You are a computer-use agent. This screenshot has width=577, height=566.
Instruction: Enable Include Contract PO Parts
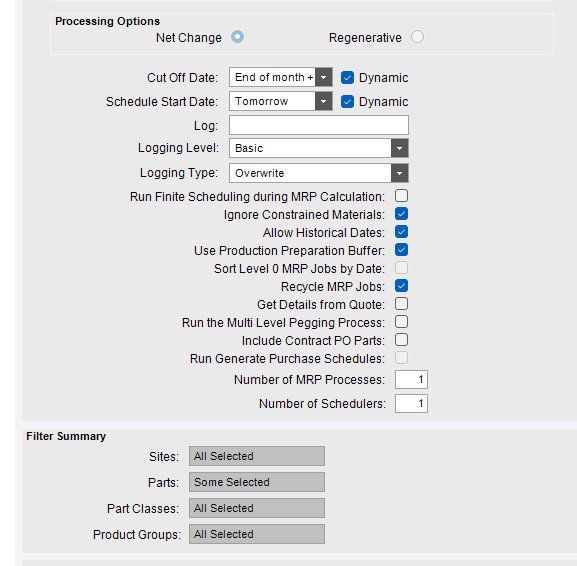(x=401, y=340)
